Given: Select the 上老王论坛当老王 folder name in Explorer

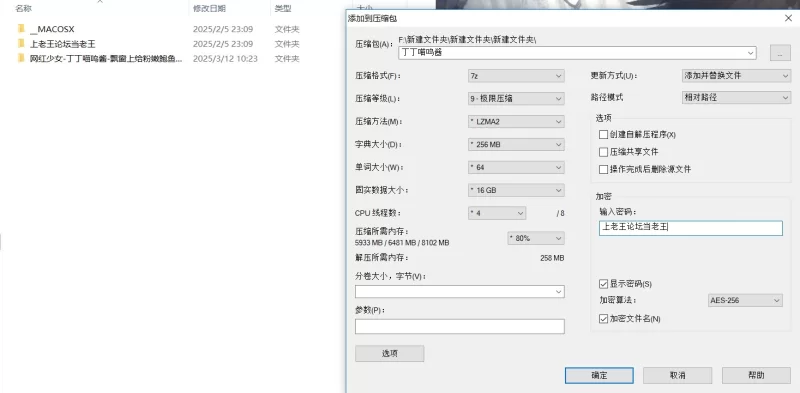Looking at the screenshot, I should pyautogui.click(x=63, y=44).
